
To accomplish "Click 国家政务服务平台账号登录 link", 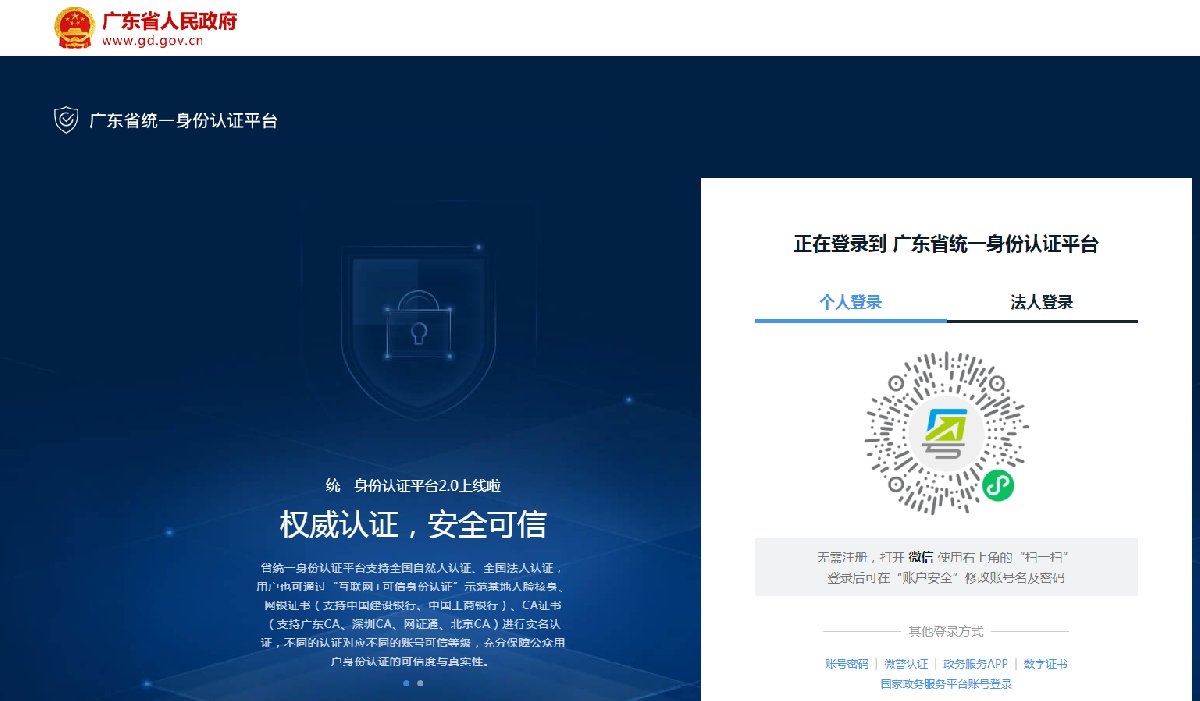I will coord(946,684).
